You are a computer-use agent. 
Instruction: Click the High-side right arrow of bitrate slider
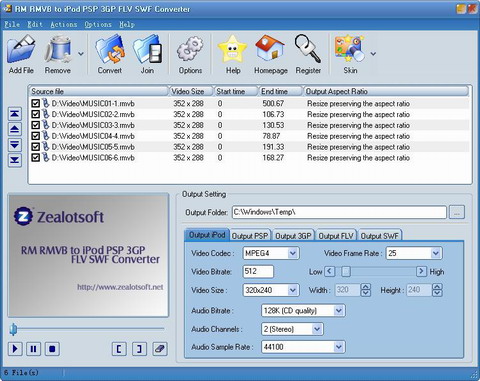pyautogui.click(x=421, y=271)
